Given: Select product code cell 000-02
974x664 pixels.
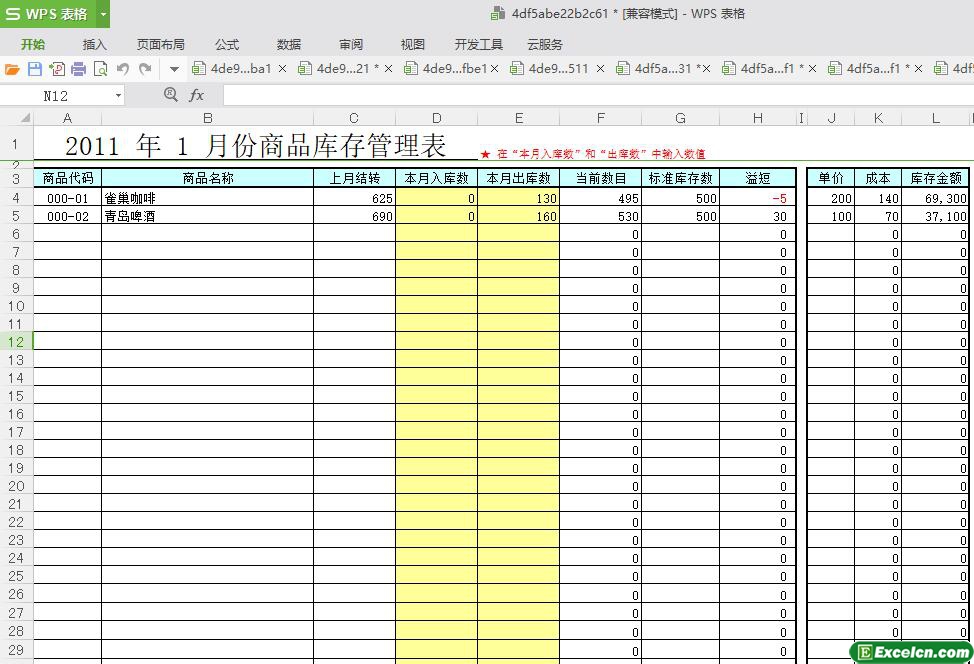Looking at the screenshot, I should 68,216.
